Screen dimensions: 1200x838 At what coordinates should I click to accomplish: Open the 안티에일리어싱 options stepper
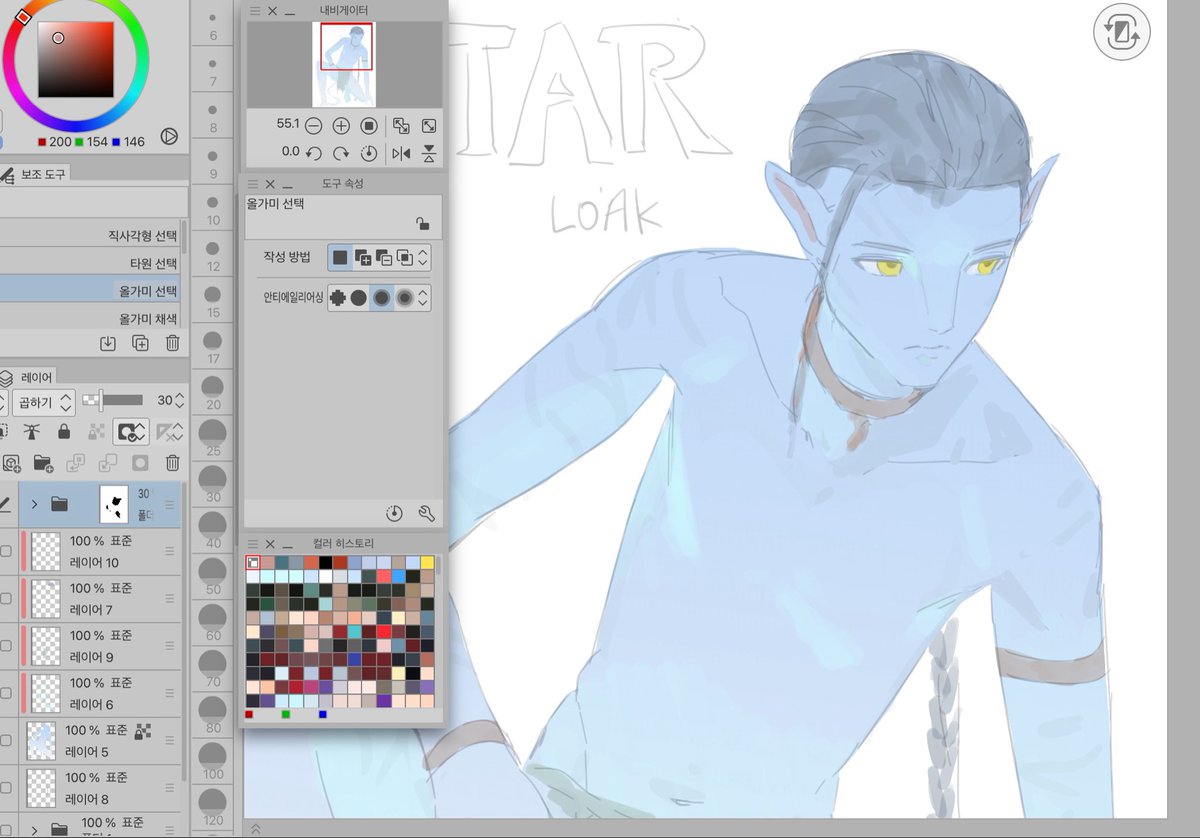click(423, 298)
